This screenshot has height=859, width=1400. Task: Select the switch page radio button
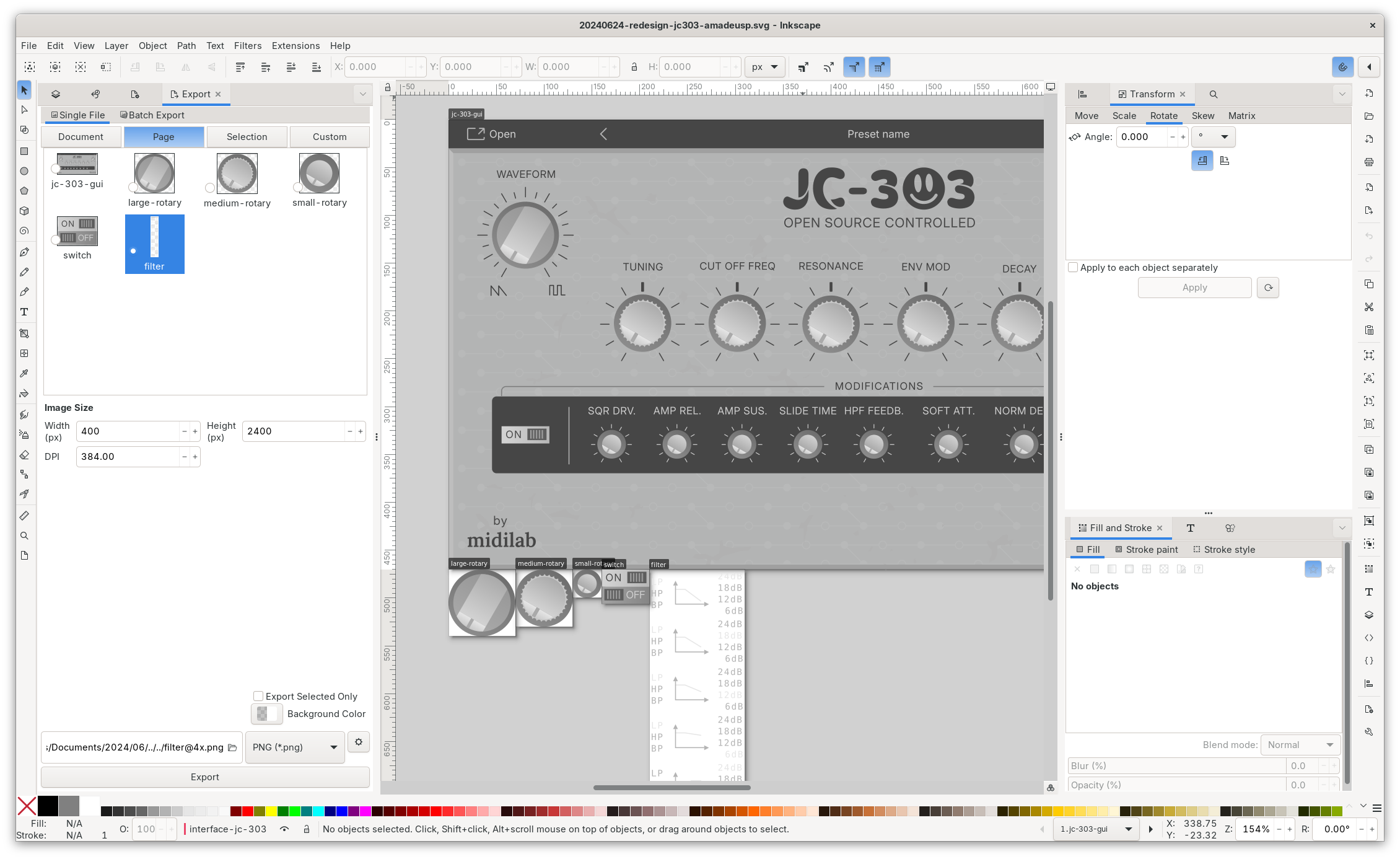(x=56, y=239)
